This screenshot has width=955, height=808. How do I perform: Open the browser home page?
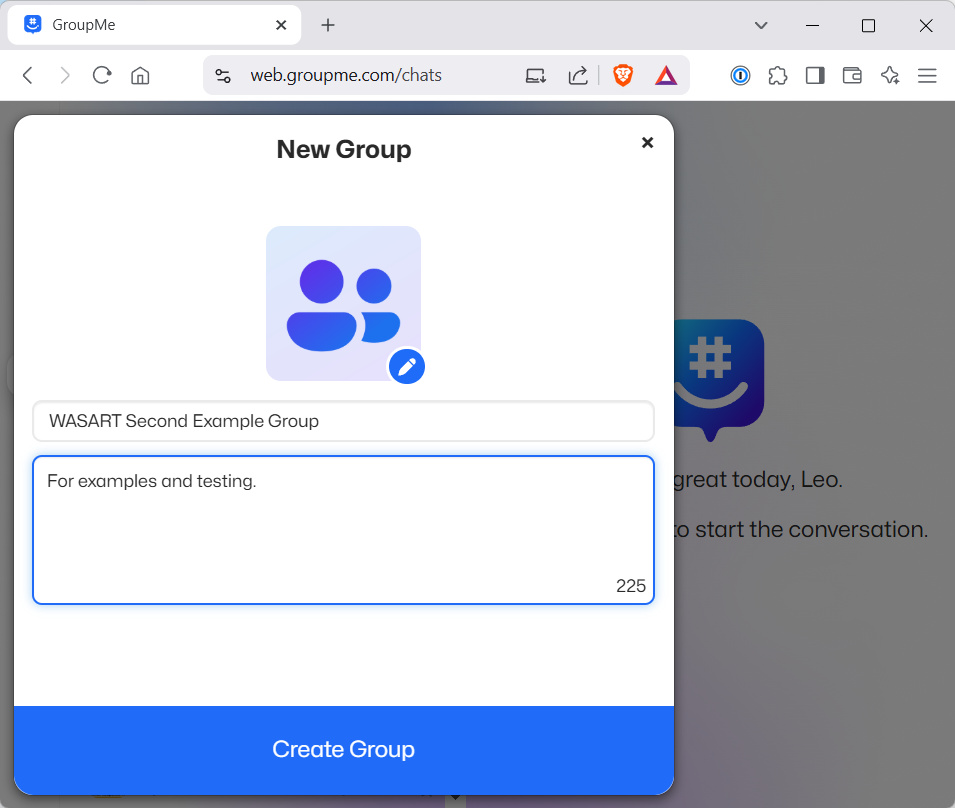[140, 76]
